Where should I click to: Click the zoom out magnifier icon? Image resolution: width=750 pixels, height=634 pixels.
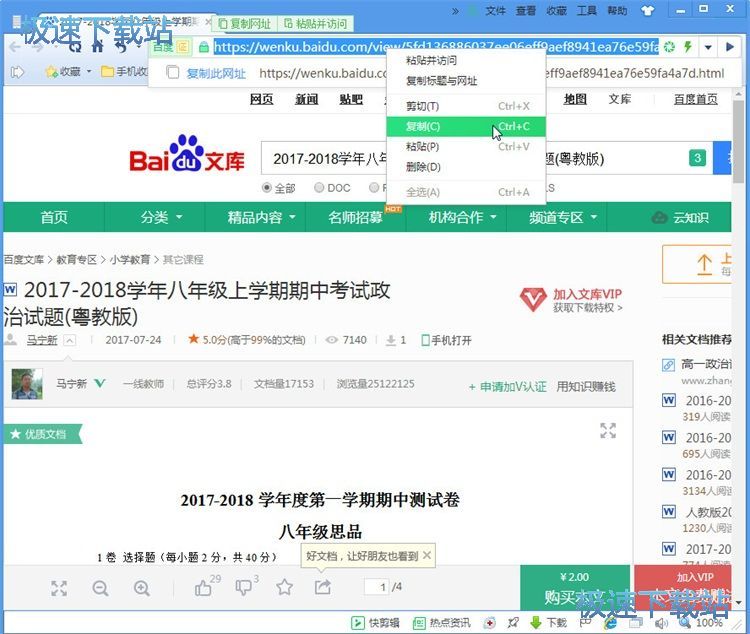click(x=100, y=588)
